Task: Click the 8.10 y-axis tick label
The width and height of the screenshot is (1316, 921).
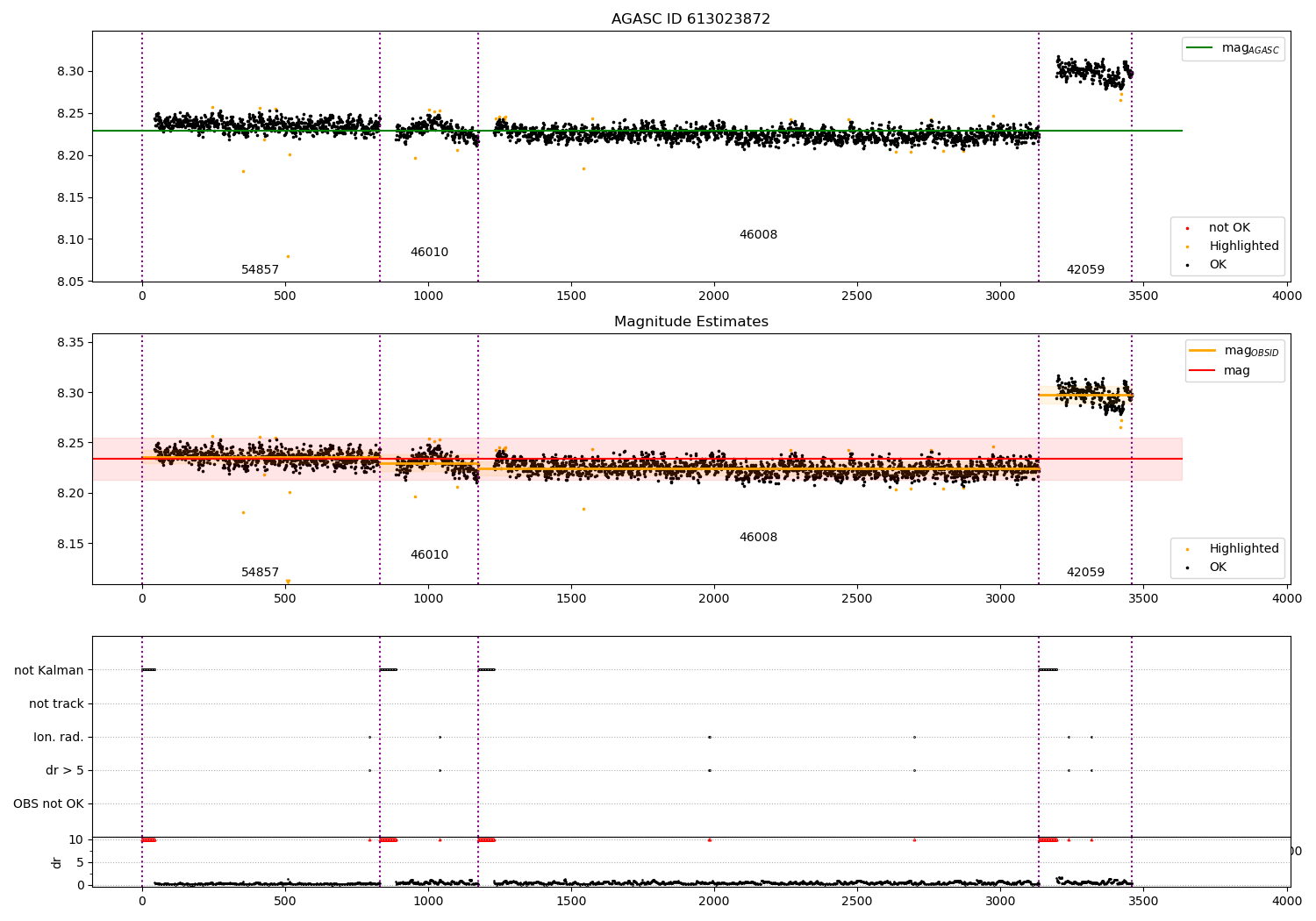Action: pyautogui.click(x=71, y=239)
